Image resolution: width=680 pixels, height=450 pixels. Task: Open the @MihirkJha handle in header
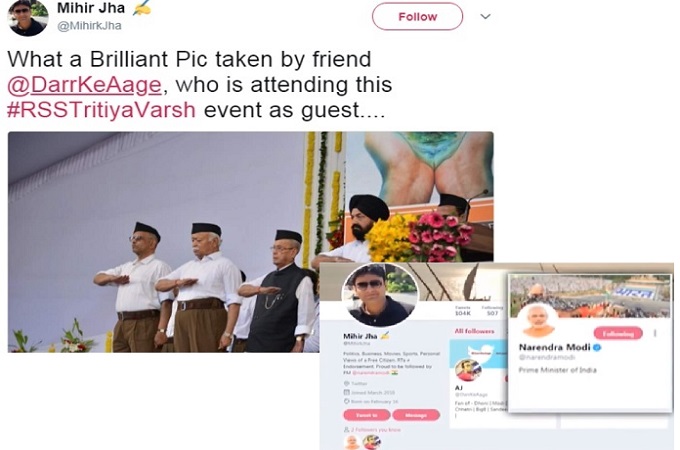[89, 26]
